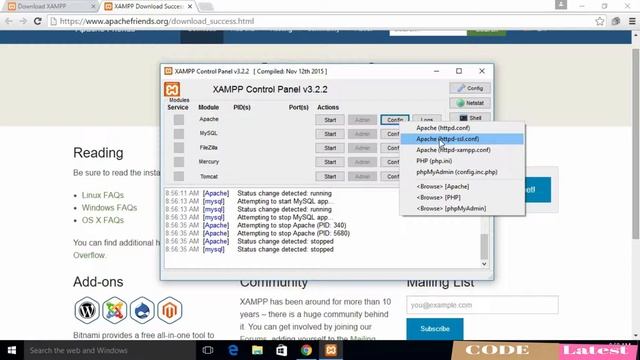Toggle FileZilla service checkbox
Image resolution: width=640 pixels, height=360 pixels.
(x=179, y=148)
